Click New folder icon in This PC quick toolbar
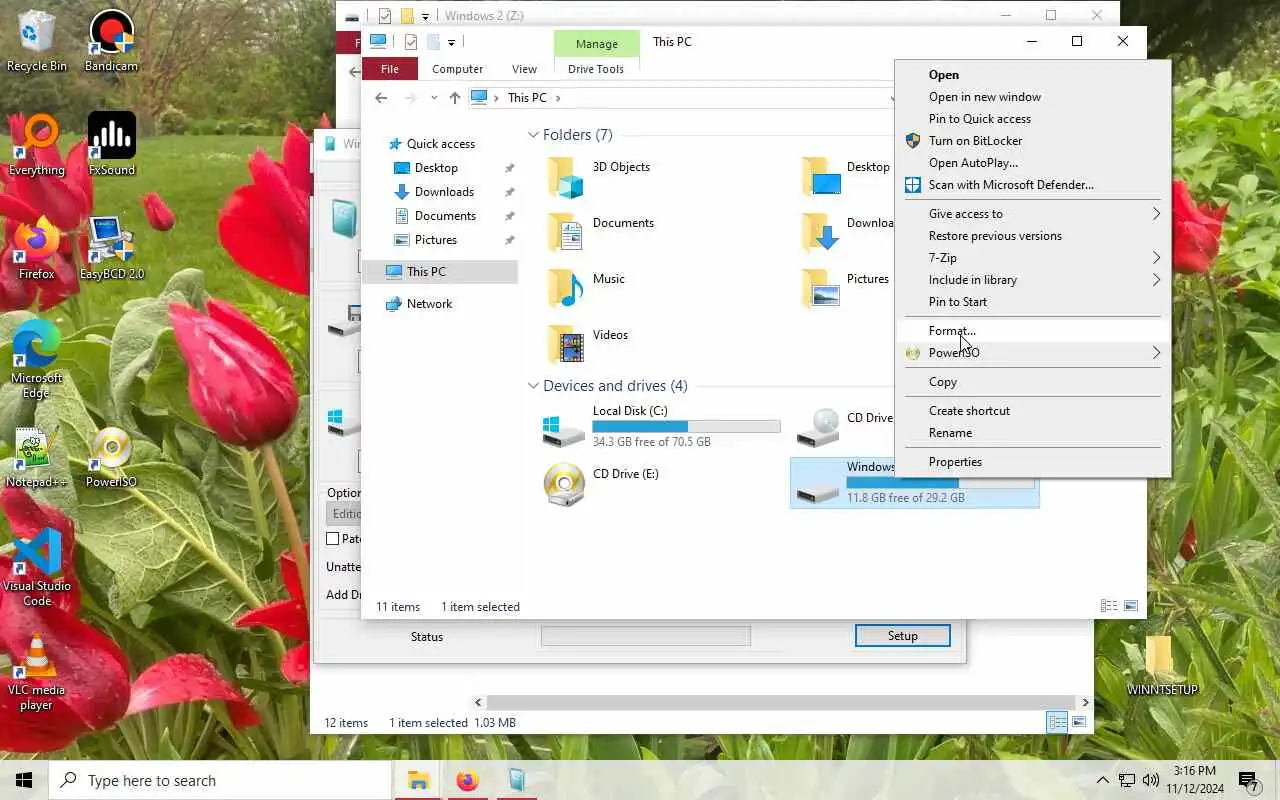1280x800 pixels. tap(433, 42)
